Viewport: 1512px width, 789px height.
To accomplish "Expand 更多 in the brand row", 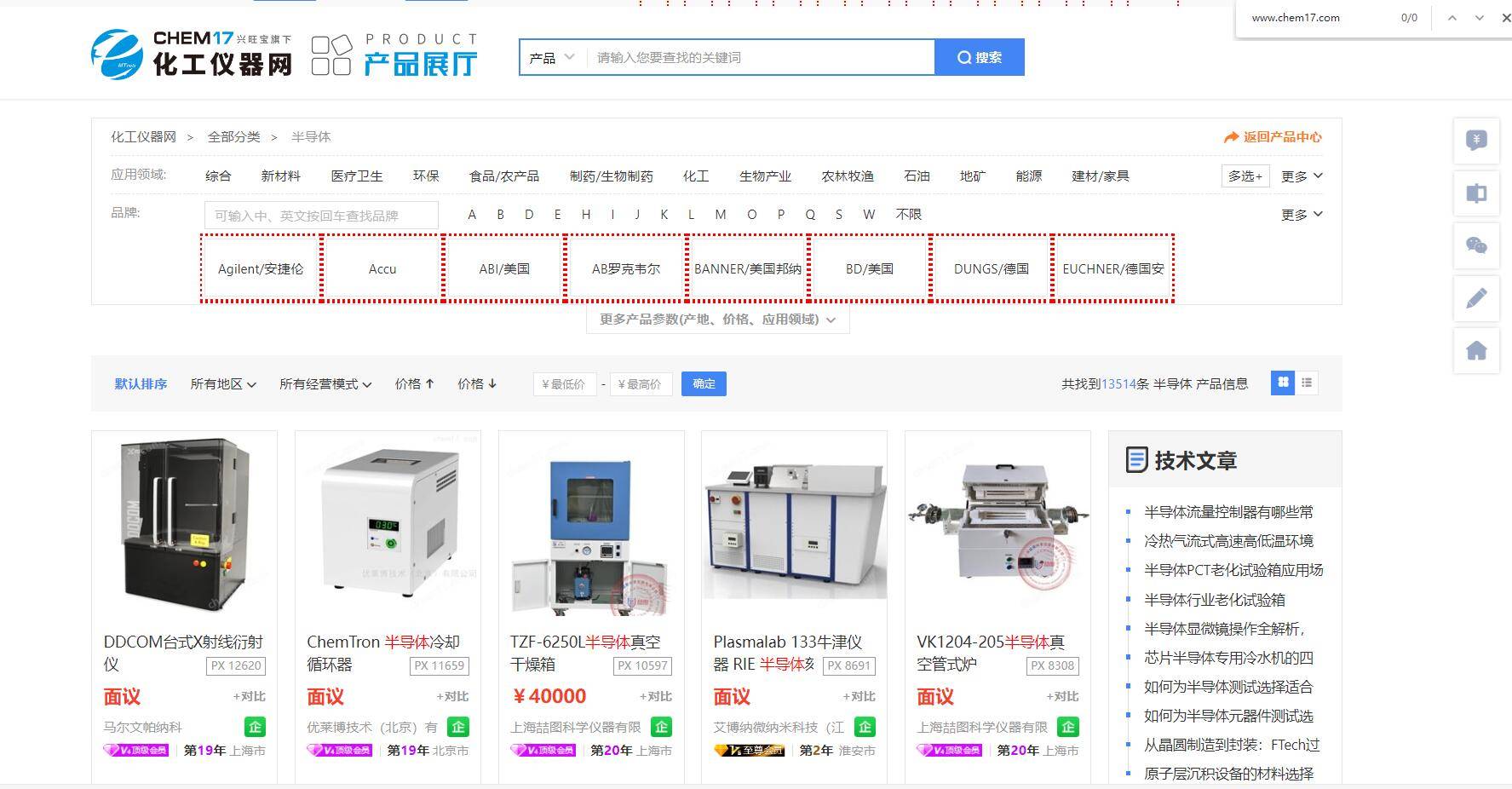I will click(1301, 215).
